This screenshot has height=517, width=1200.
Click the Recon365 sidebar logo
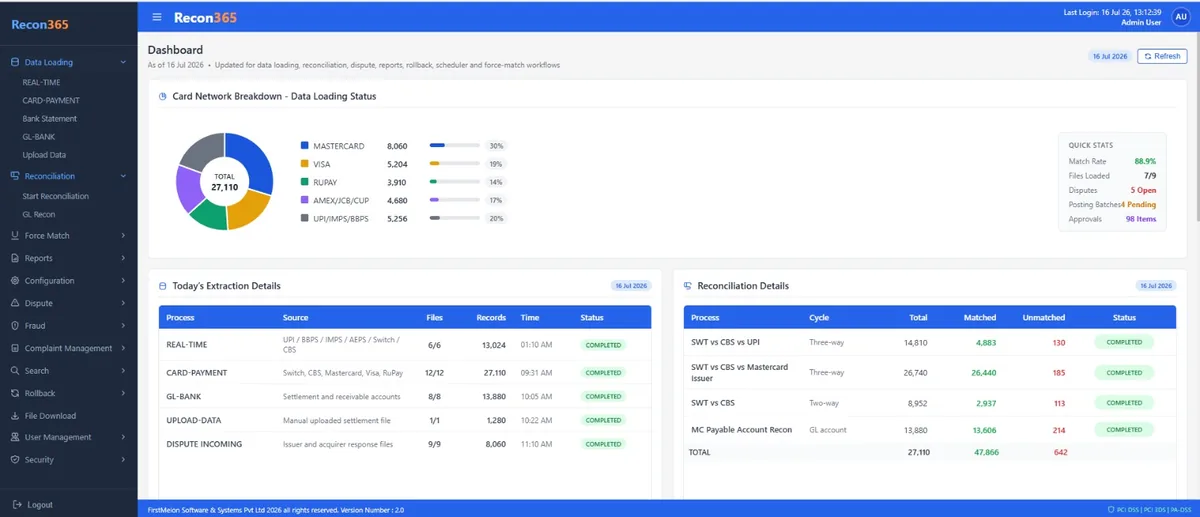point(40,24)
